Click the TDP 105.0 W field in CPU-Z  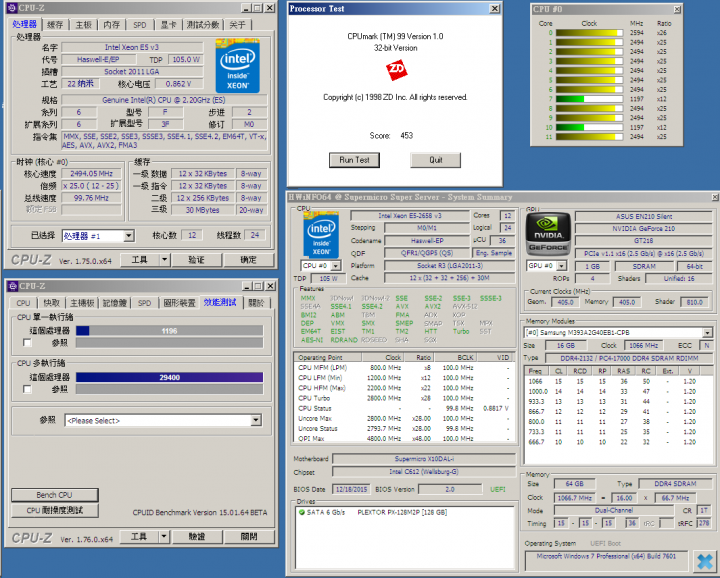pyautogui.click(x=186, y=60)
